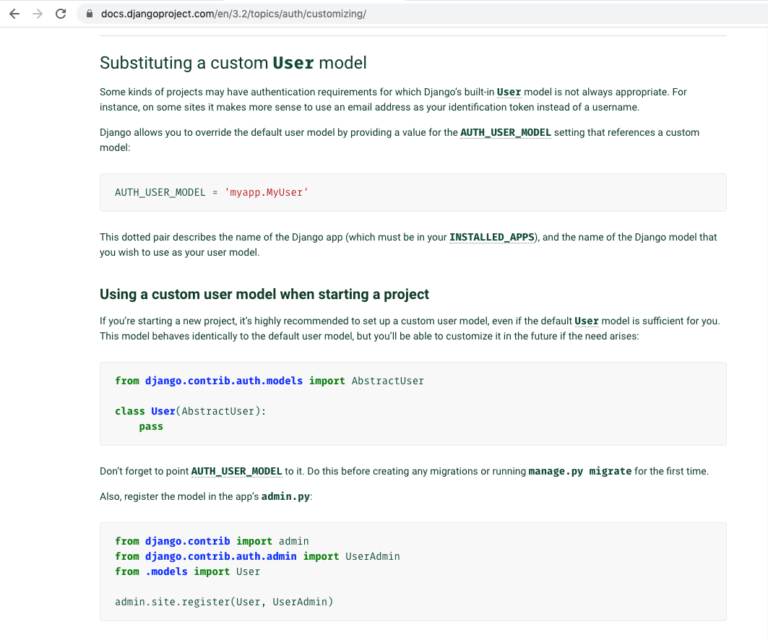
Task: Open the AUTH_USER_MODEL setting link in second paragraph
Action: (x=505, y=133)
